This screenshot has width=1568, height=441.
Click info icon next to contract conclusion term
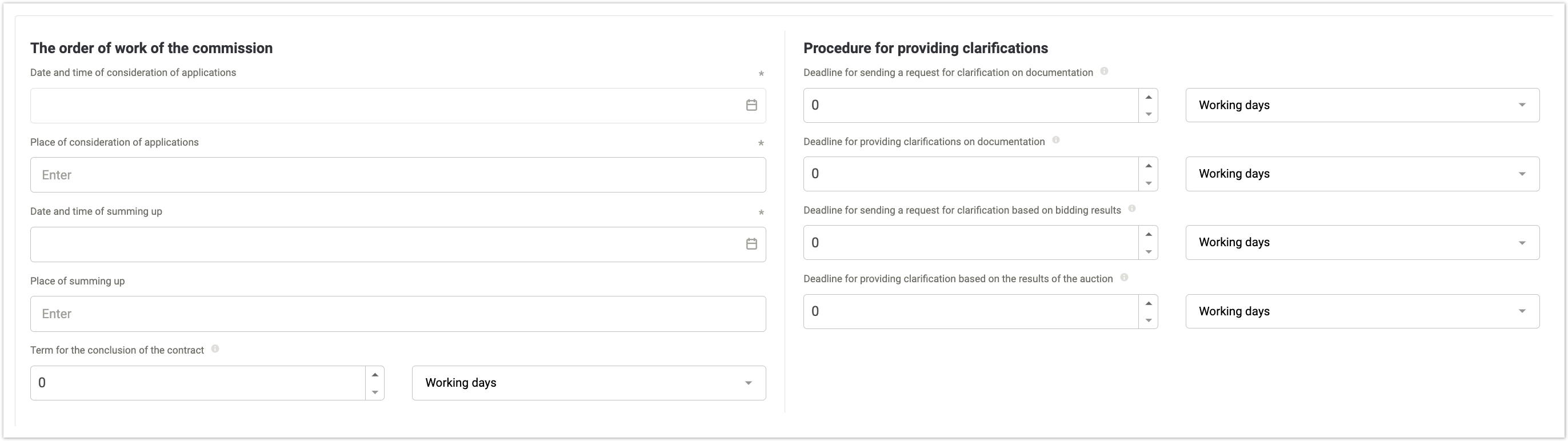215,349
